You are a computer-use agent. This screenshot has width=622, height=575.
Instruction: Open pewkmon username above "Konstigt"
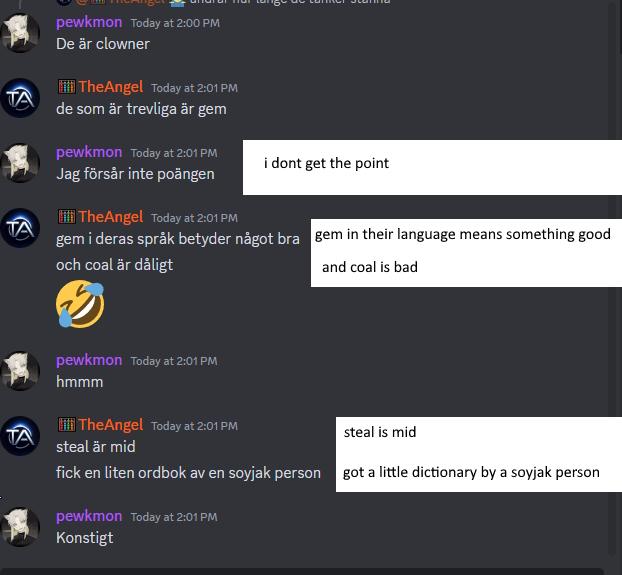[x=89, y=516]
